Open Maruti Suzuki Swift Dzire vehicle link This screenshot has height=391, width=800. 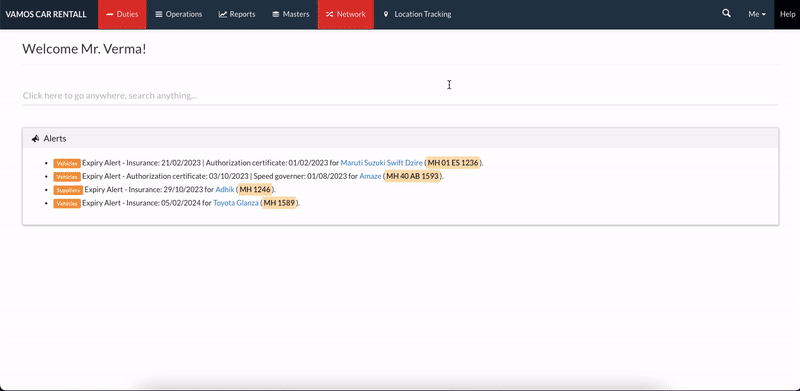click(x=381, y=163)
